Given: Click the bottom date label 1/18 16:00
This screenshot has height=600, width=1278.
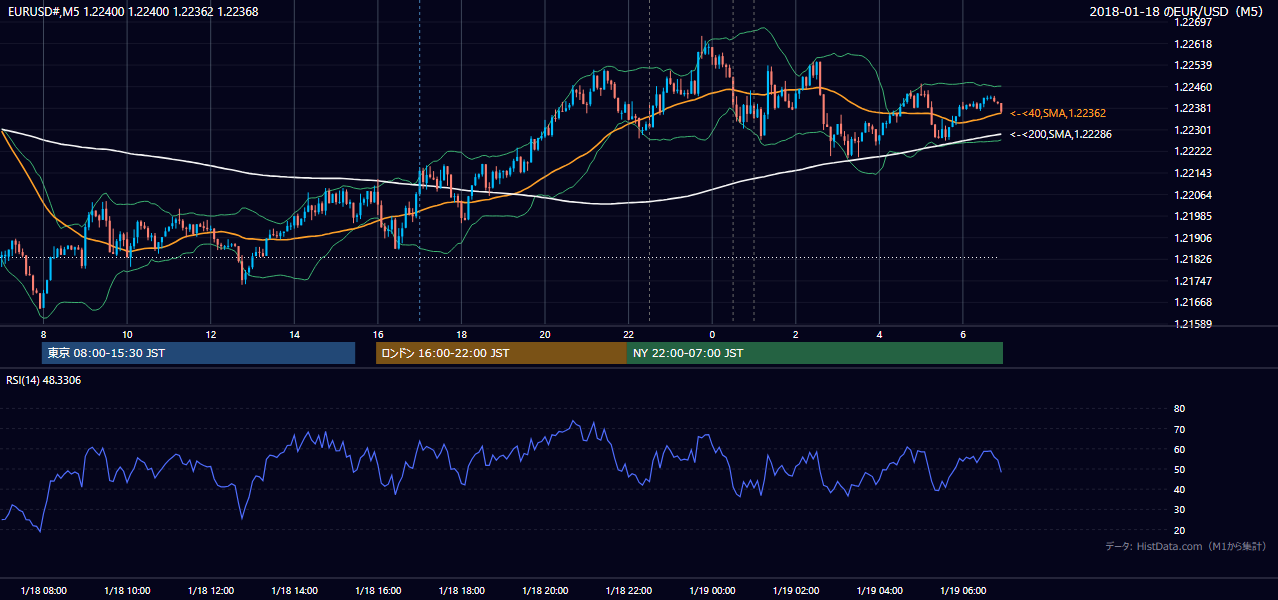Looking at the screenshot, I should 378,591.
